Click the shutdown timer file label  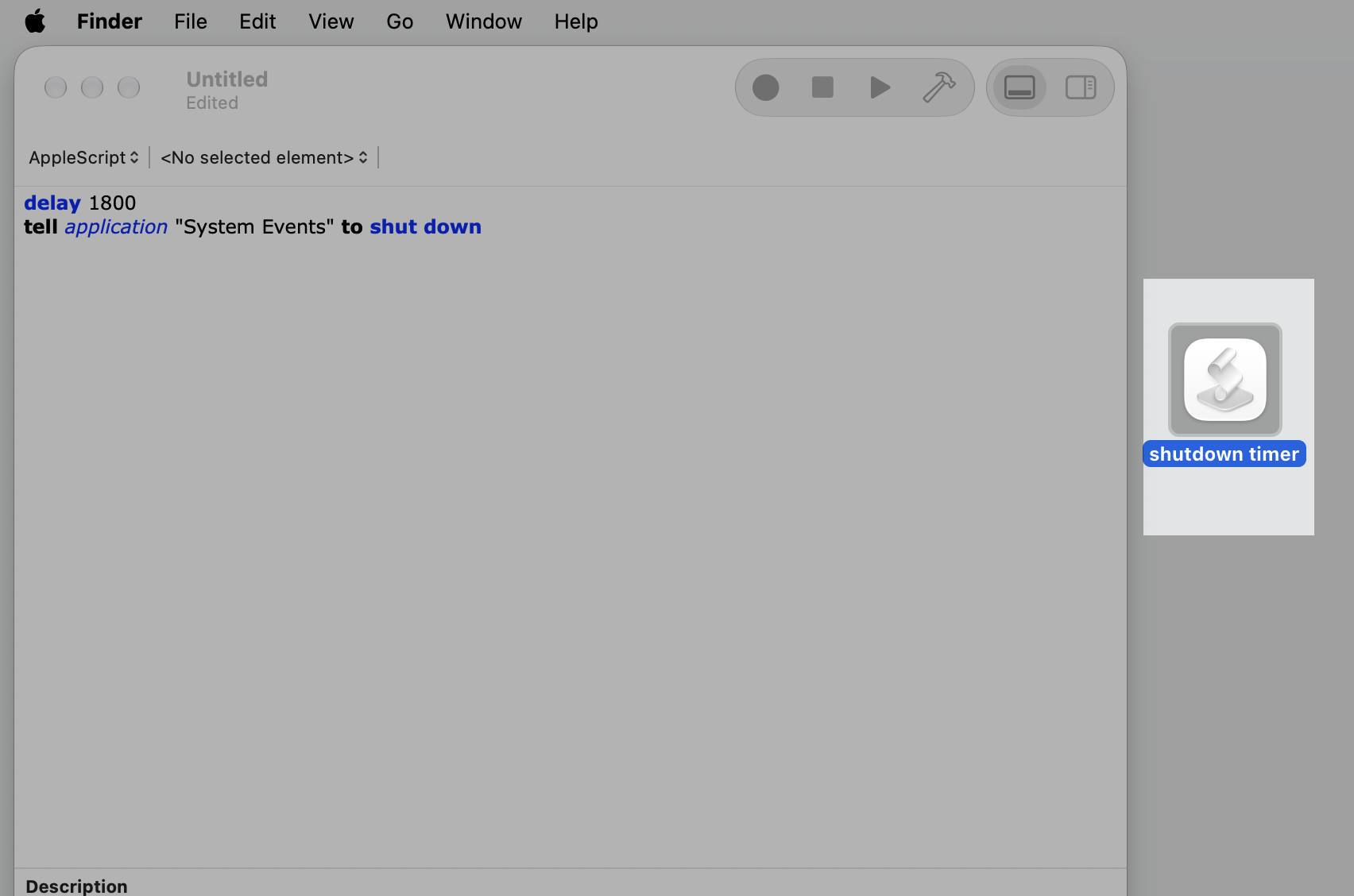pyautogui.click(x=1224, y=454)
